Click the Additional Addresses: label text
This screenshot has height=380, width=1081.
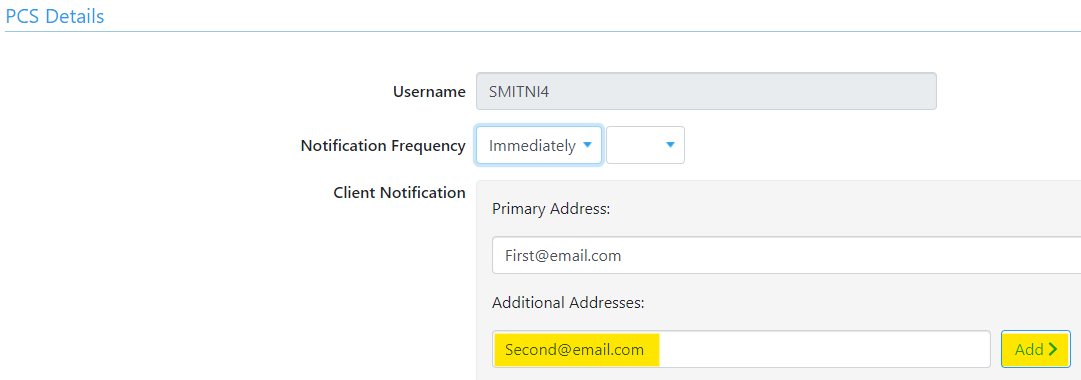click(x=568, y=303)
